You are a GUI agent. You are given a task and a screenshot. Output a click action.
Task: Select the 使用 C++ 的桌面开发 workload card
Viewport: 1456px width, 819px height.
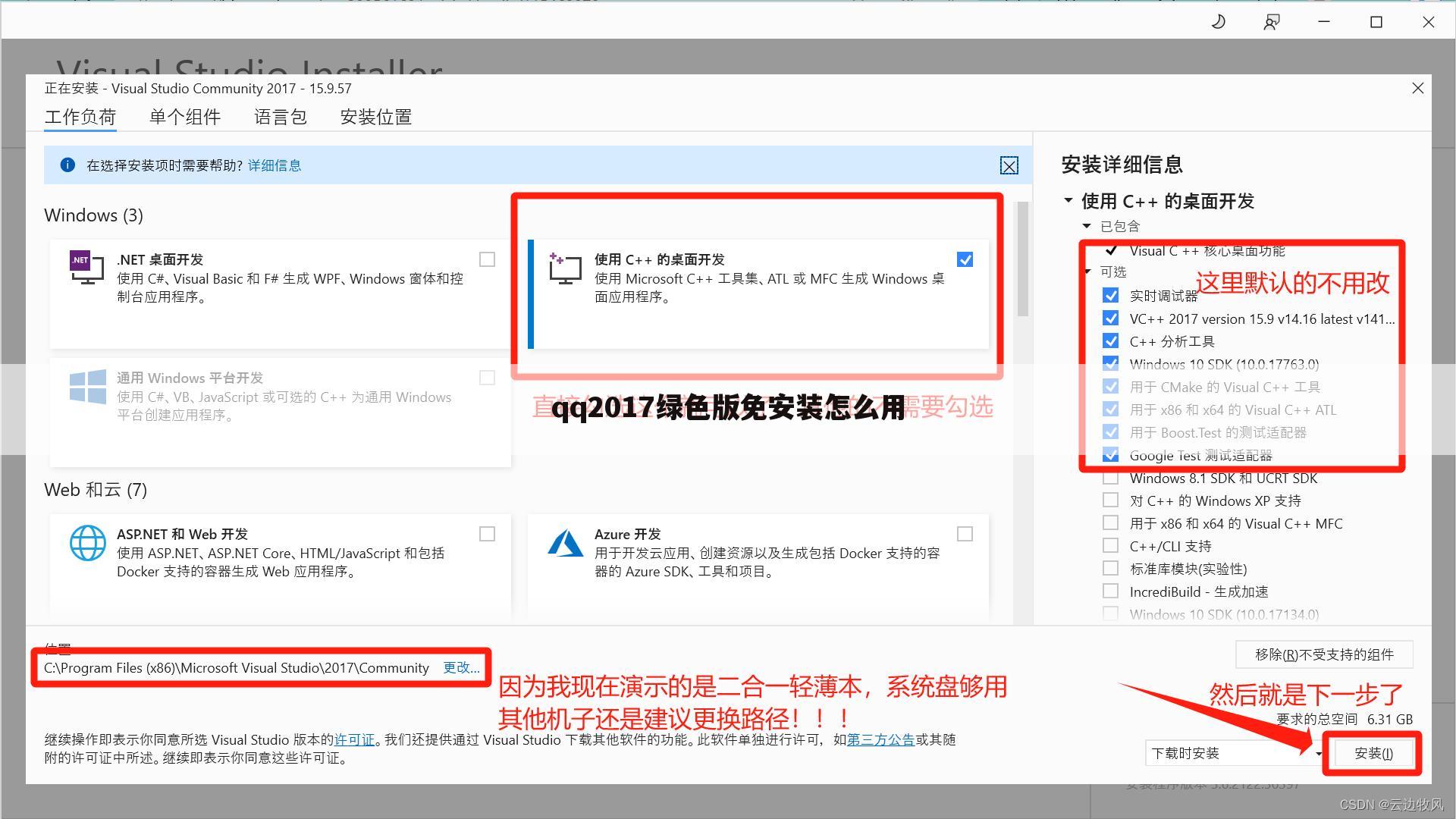point(758,294)
